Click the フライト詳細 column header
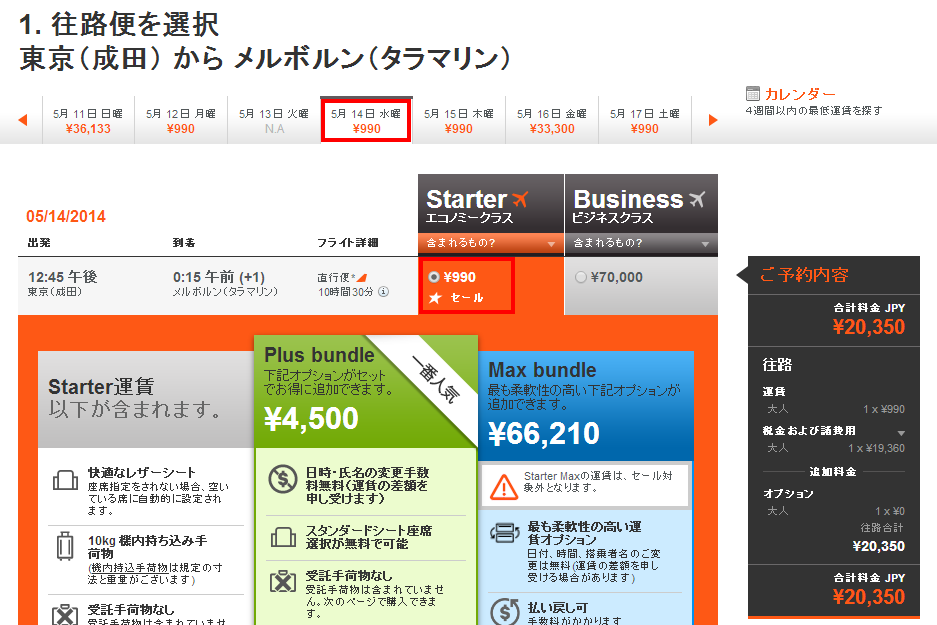This screenshot has width=937, height=625. 347,243
